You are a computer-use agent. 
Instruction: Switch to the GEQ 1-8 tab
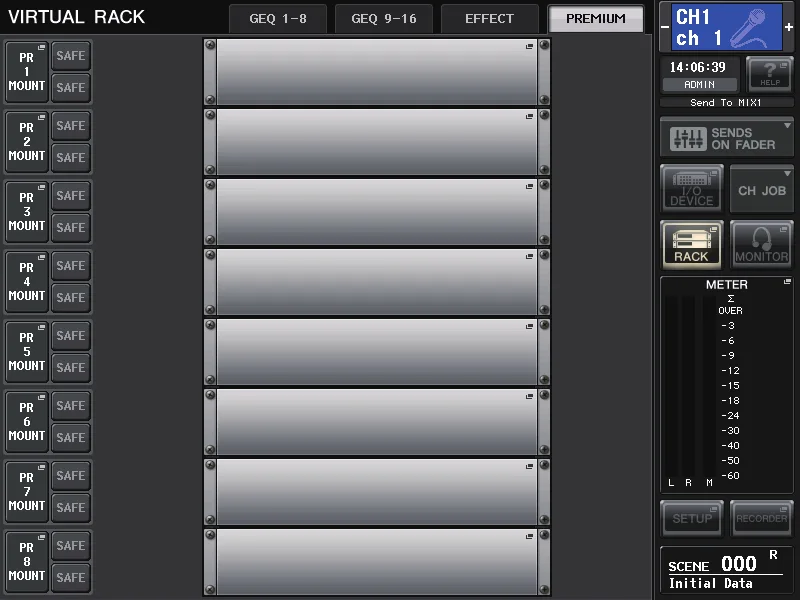278,19
